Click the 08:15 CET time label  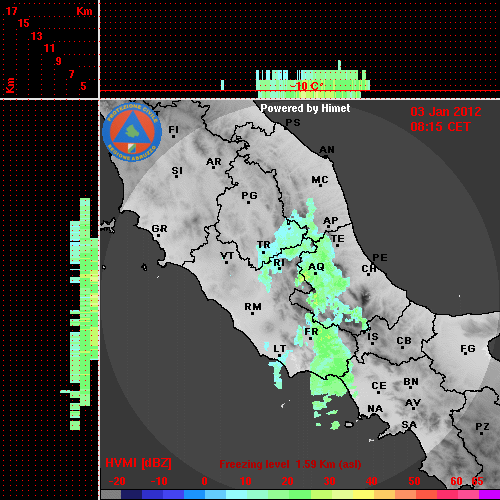coord(440,127)
